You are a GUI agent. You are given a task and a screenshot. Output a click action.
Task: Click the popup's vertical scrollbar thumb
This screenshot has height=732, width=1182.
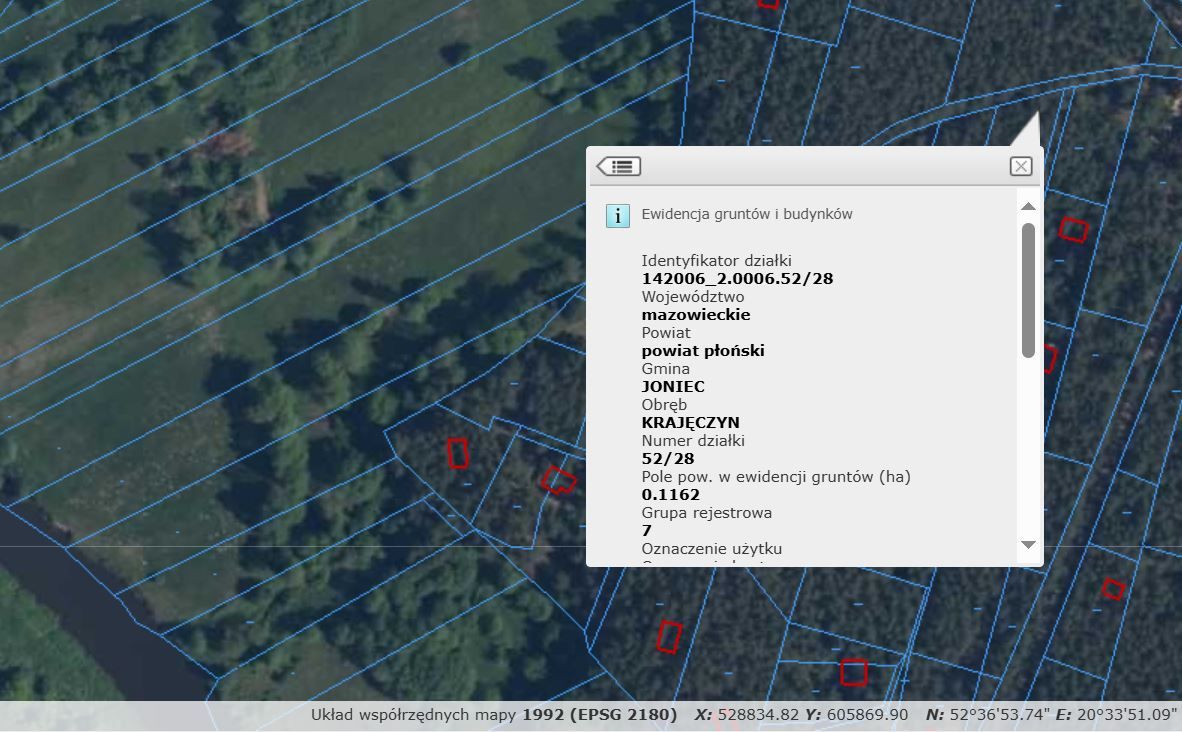click(x=1028, y=290)
